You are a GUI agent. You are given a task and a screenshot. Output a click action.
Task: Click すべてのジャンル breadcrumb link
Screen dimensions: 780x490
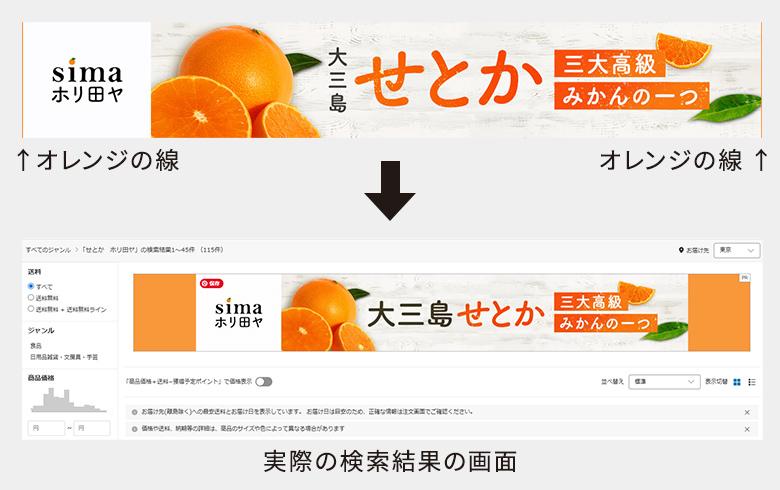[48, 250]
